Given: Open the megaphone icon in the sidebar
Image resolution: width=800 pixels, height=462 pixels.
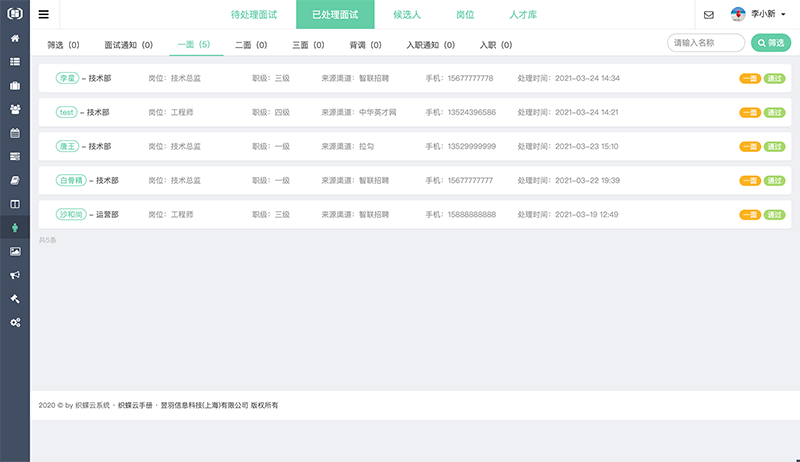Looking at the screenshot, I should (x=15, y=275).
